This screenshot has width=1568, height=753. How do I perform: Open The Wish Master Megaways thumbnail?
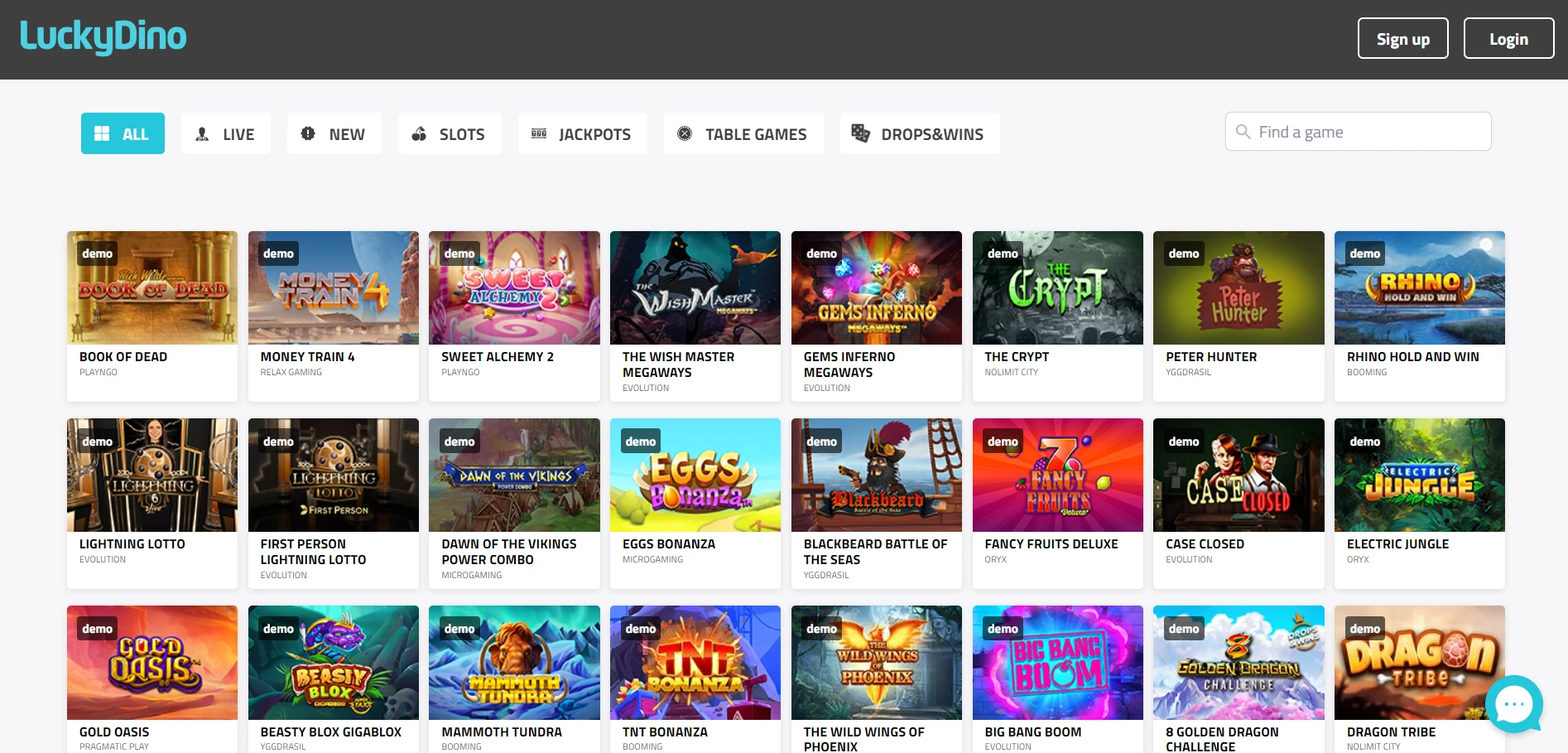(695, 287)
